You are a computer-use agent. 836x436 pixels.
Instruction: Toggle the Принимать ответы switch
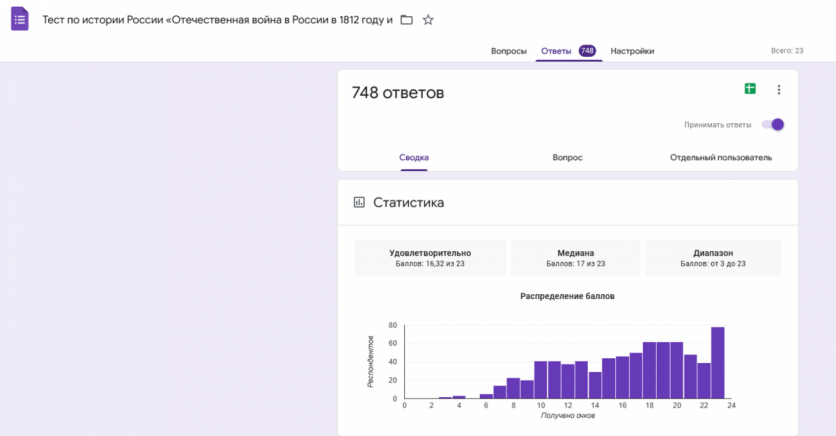pyautogui.click(x=772, y=125)
